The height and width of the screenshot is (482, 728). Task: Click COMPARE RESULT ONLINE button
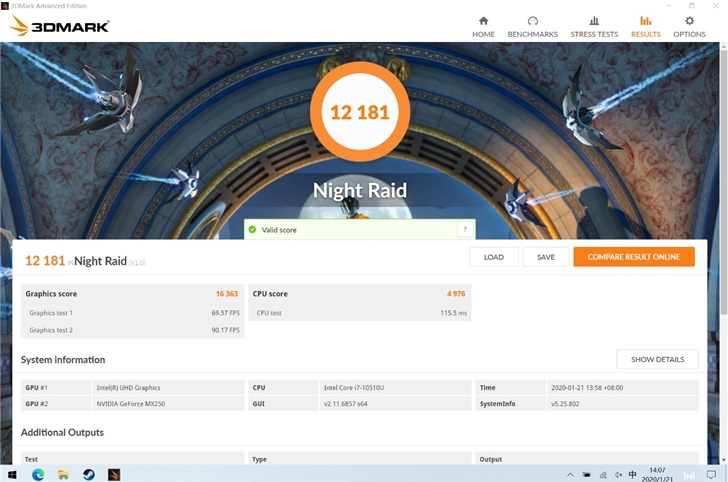(634, 257)
